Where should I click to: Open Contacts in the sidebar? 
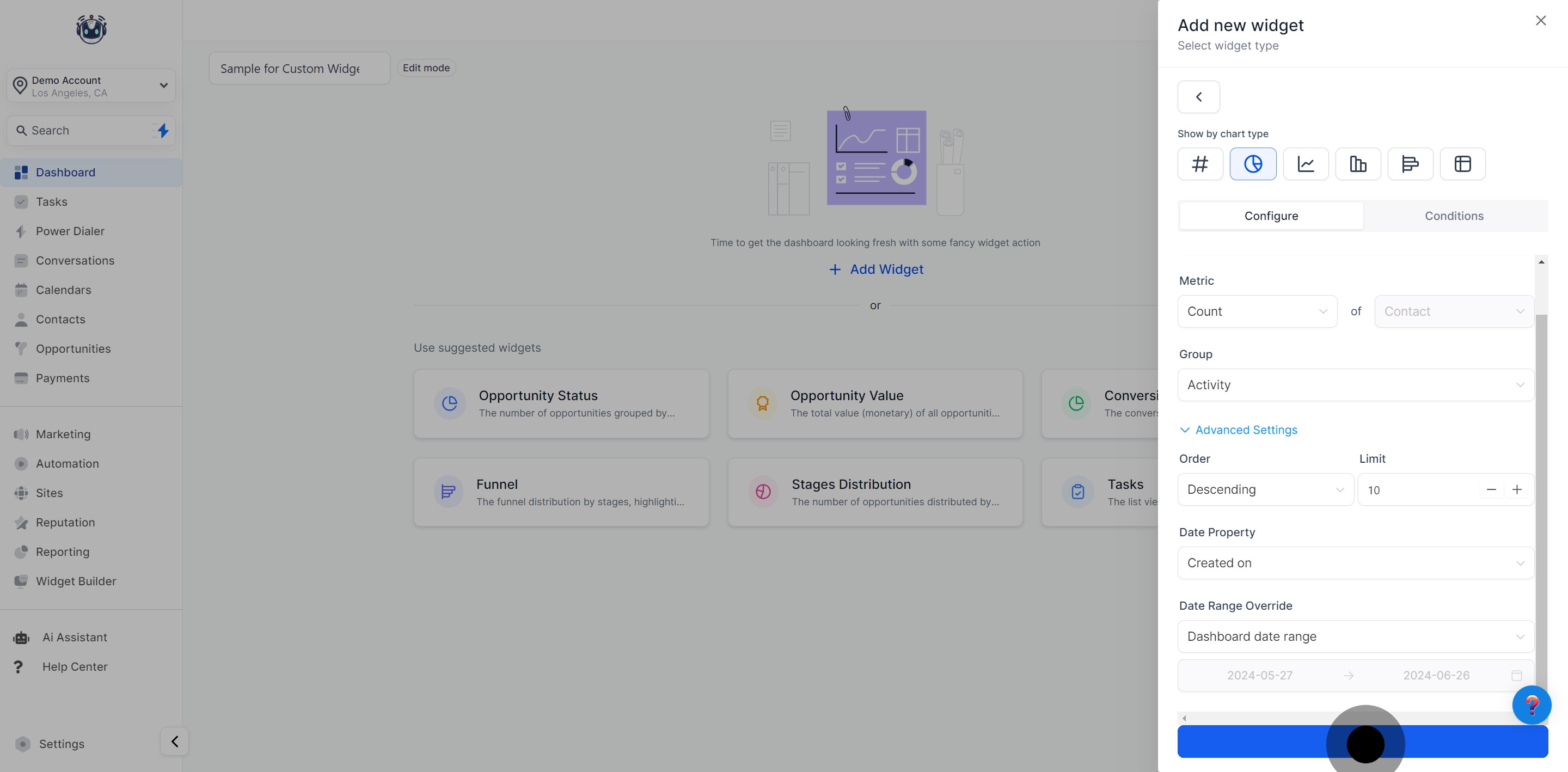pyautogui.click(x=91, y=319)
